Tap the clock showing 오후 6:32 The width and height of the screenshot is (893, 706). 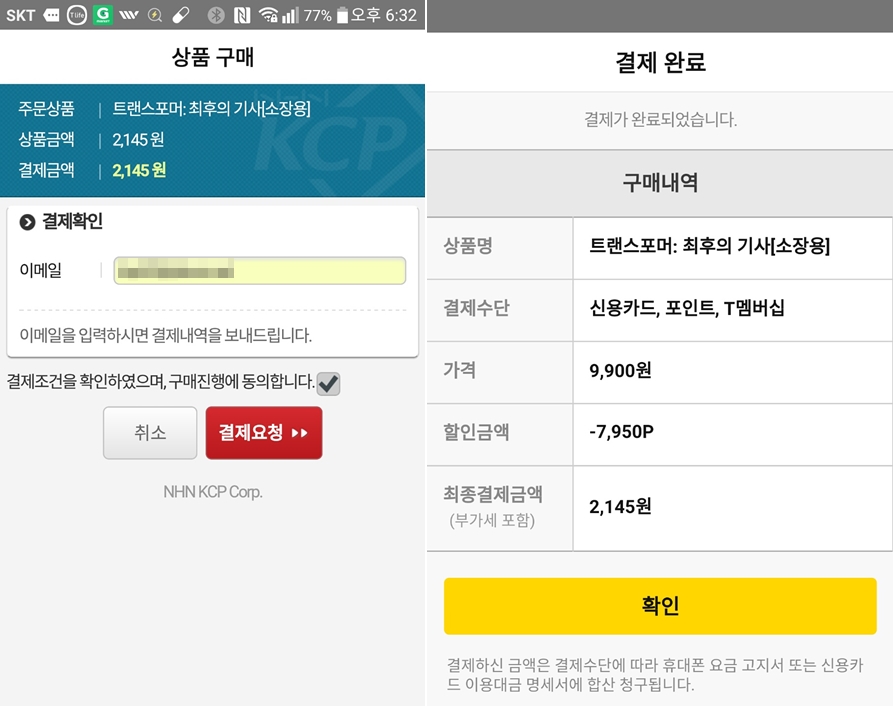(x=383, y=15)
